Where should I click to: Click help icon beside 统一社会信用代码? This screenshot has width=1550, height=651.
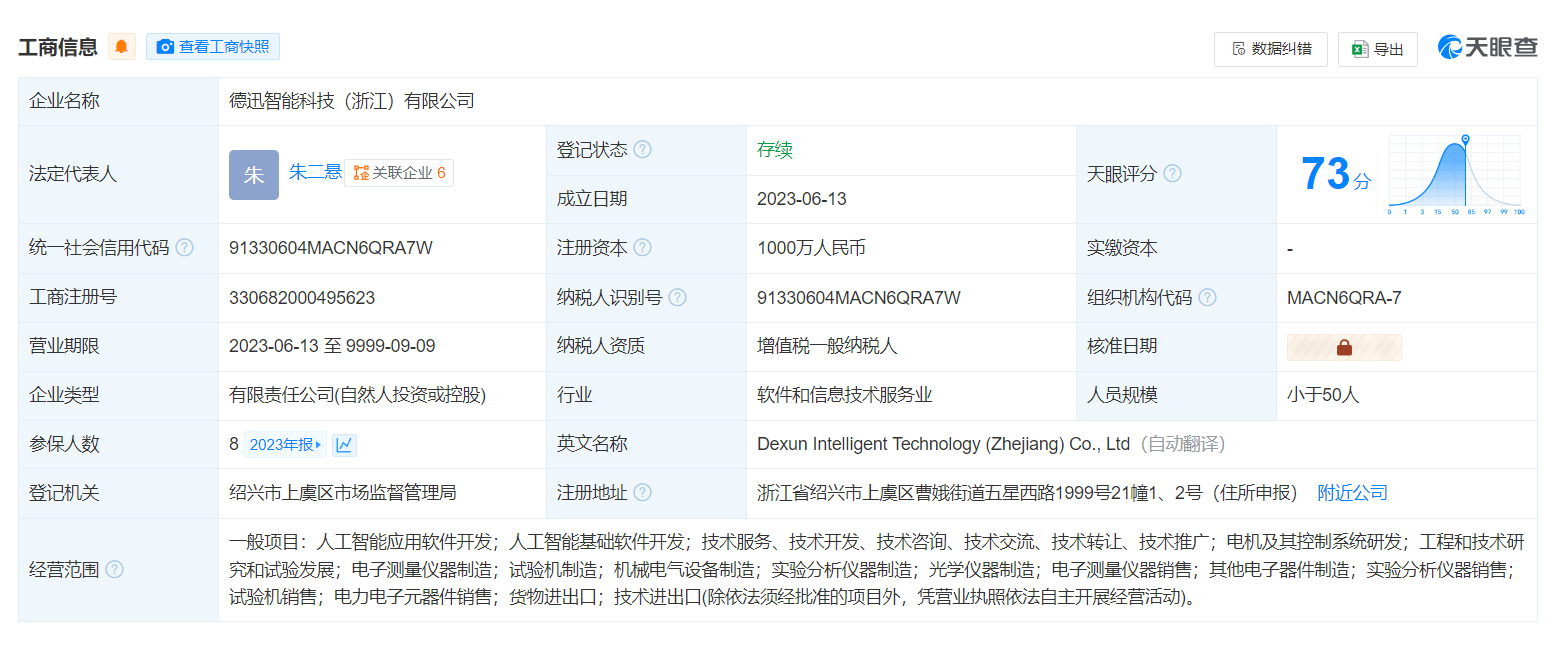point(184,248)
